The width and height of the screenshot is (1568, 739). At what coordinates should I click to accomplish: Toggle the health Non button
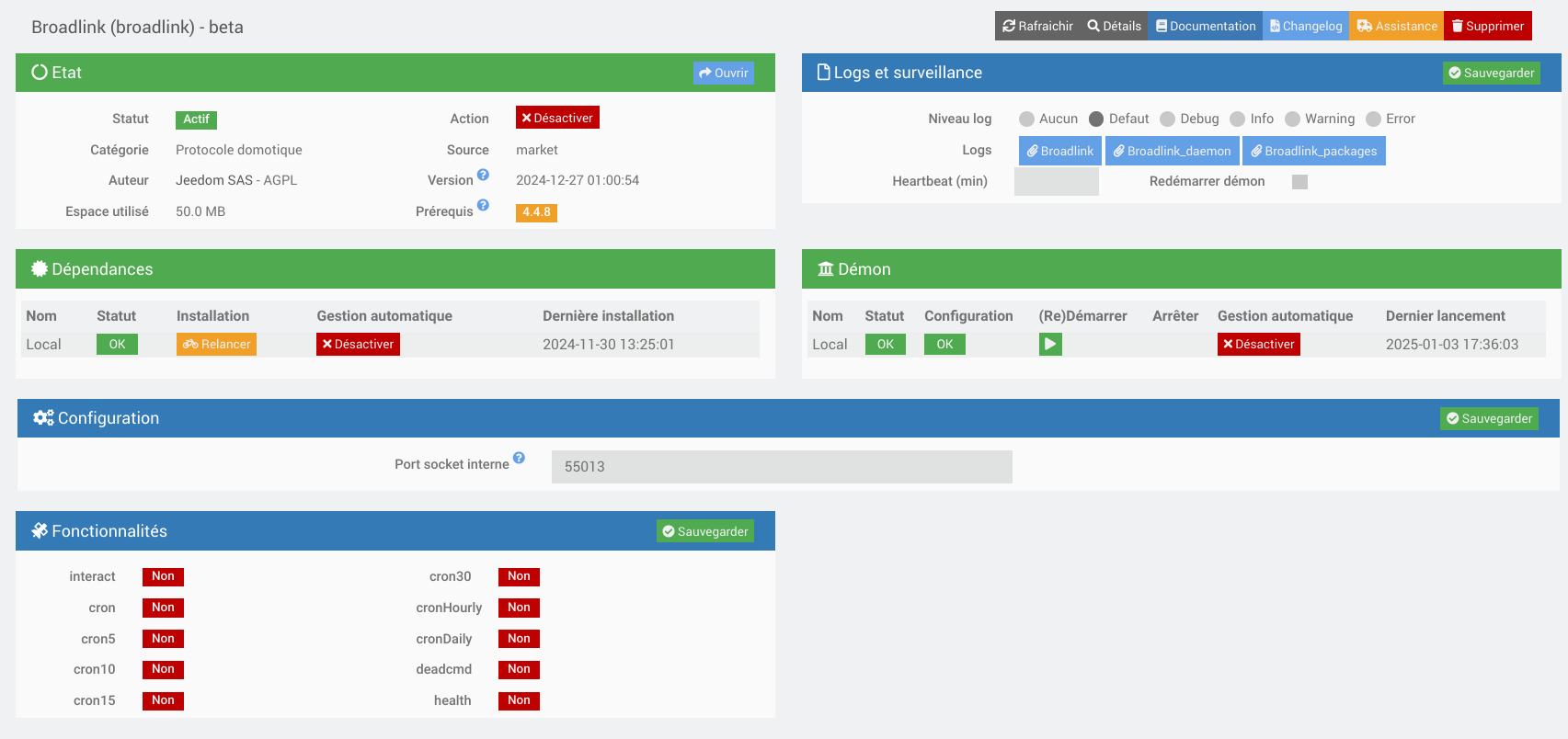[x=519, y=700]
